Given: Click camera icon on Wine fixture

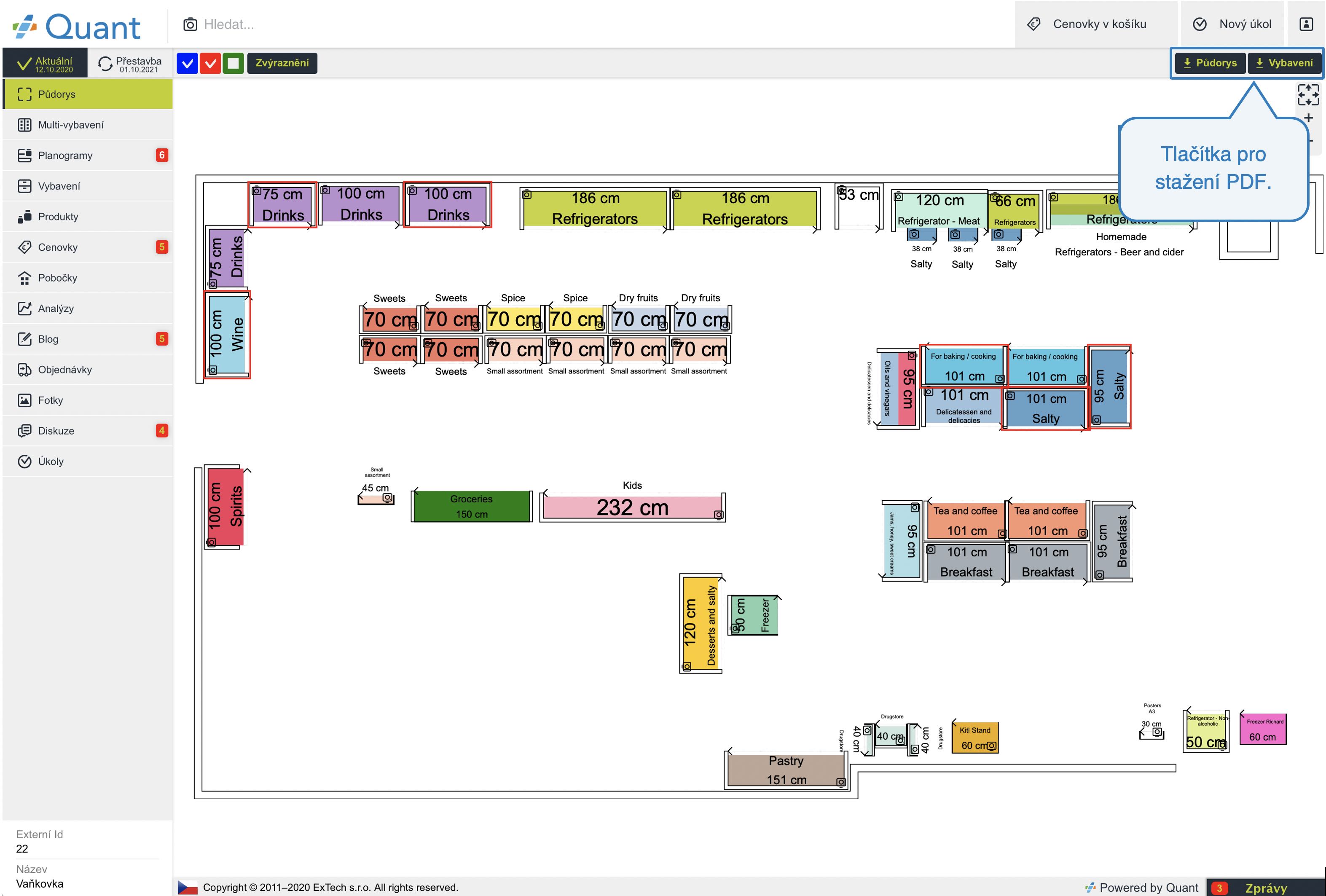Looking at the screenshot, I should point(212,370).
